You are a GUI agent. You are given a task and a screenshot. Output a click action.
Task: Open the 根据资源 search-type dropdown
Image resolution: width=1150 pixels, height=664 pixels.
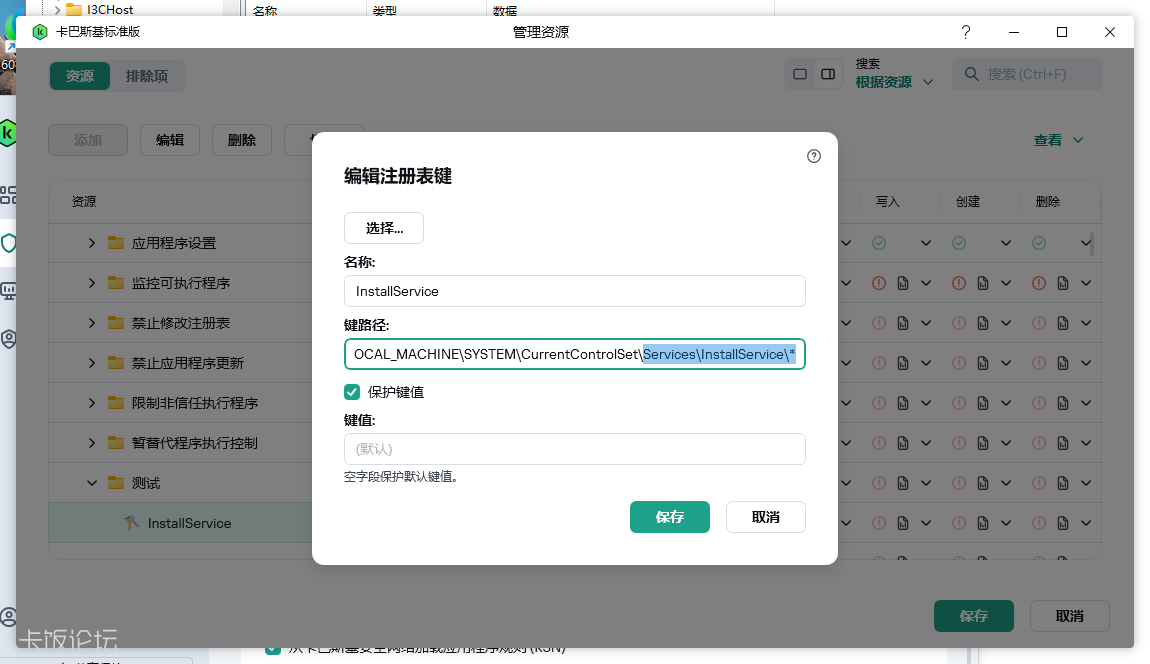coord(894,82)
